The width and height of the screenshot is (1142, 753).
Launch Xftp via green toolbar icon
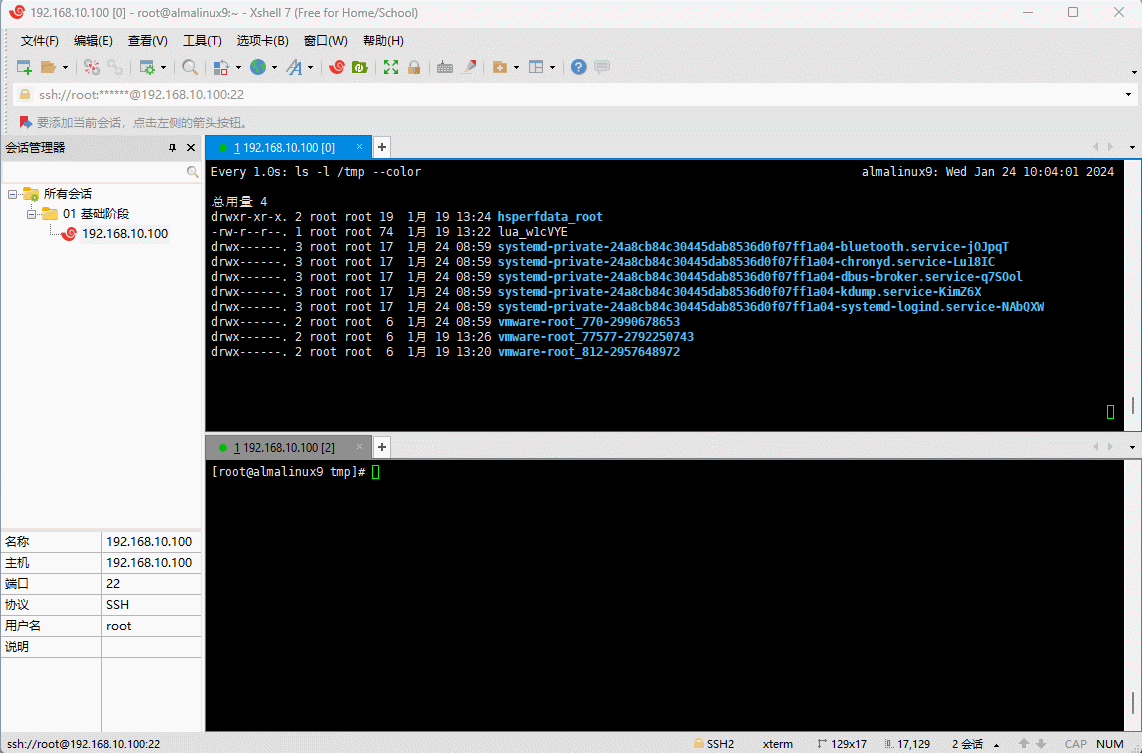pyautogui.click(x=359, y=67)
